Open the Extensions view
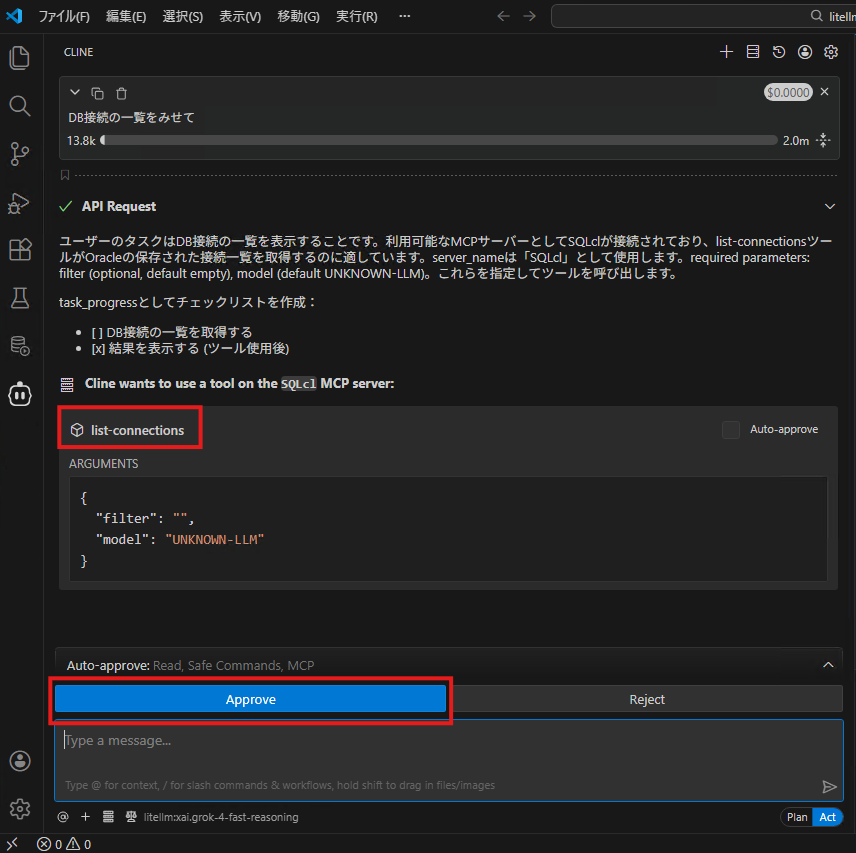The height and width of the screenshot is (853, 856). coord(20,250)
